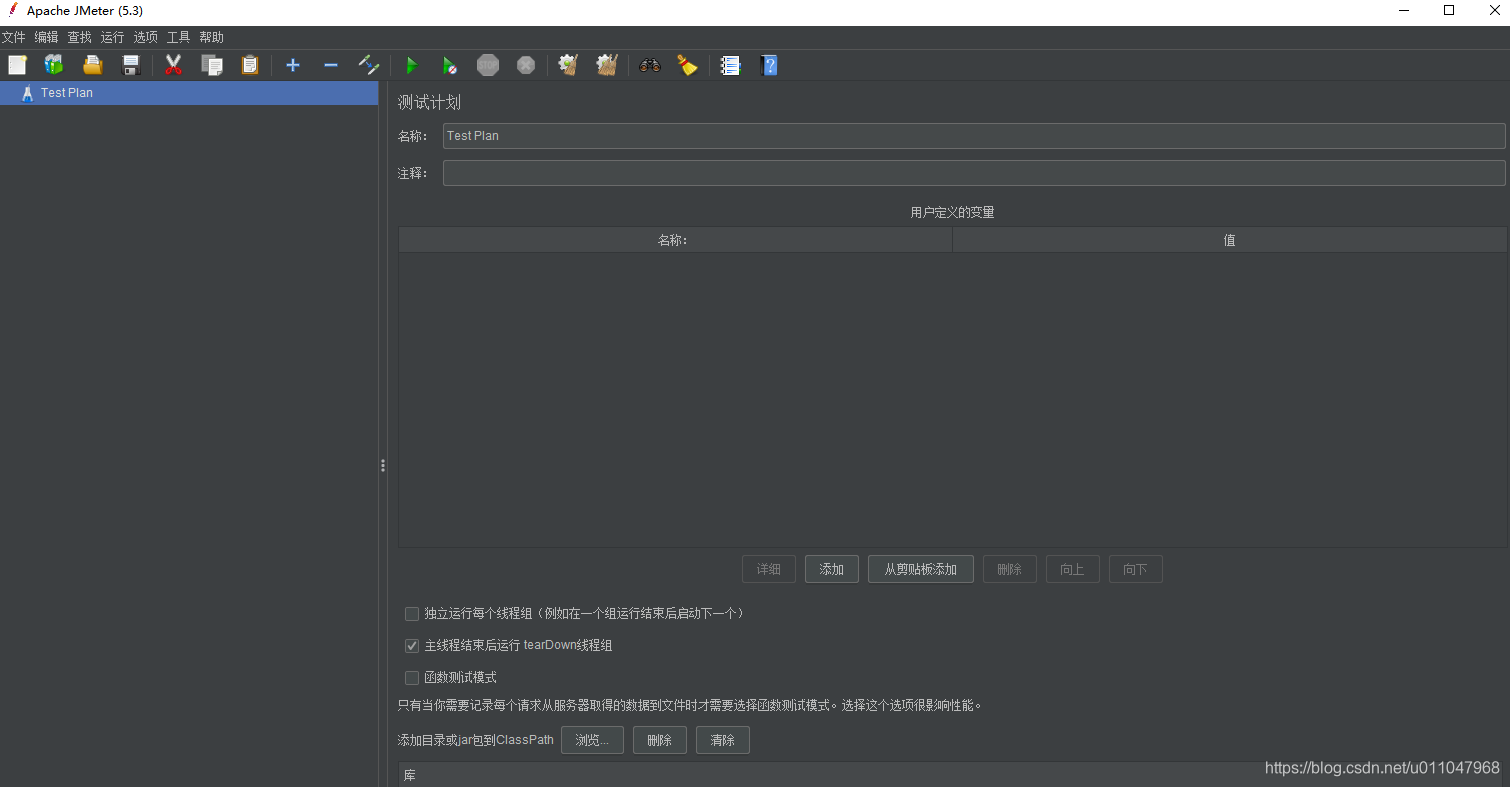Click the 名称 input field
1510x787 pixels.
click(974, 136)
